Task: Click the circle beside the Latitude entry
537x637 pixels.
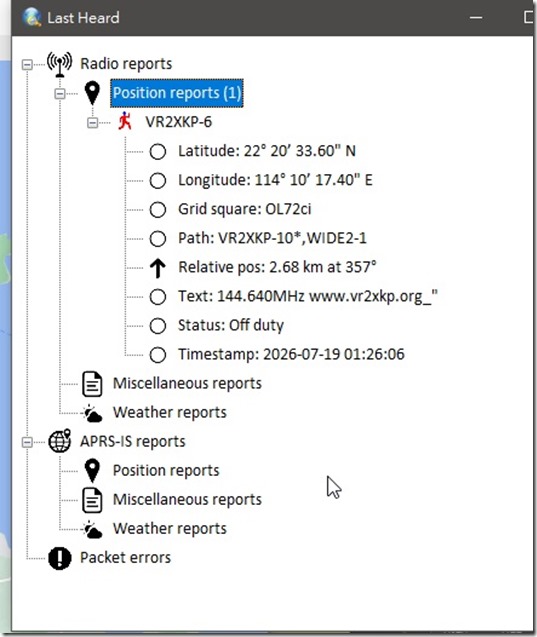Action: point(158,152)
